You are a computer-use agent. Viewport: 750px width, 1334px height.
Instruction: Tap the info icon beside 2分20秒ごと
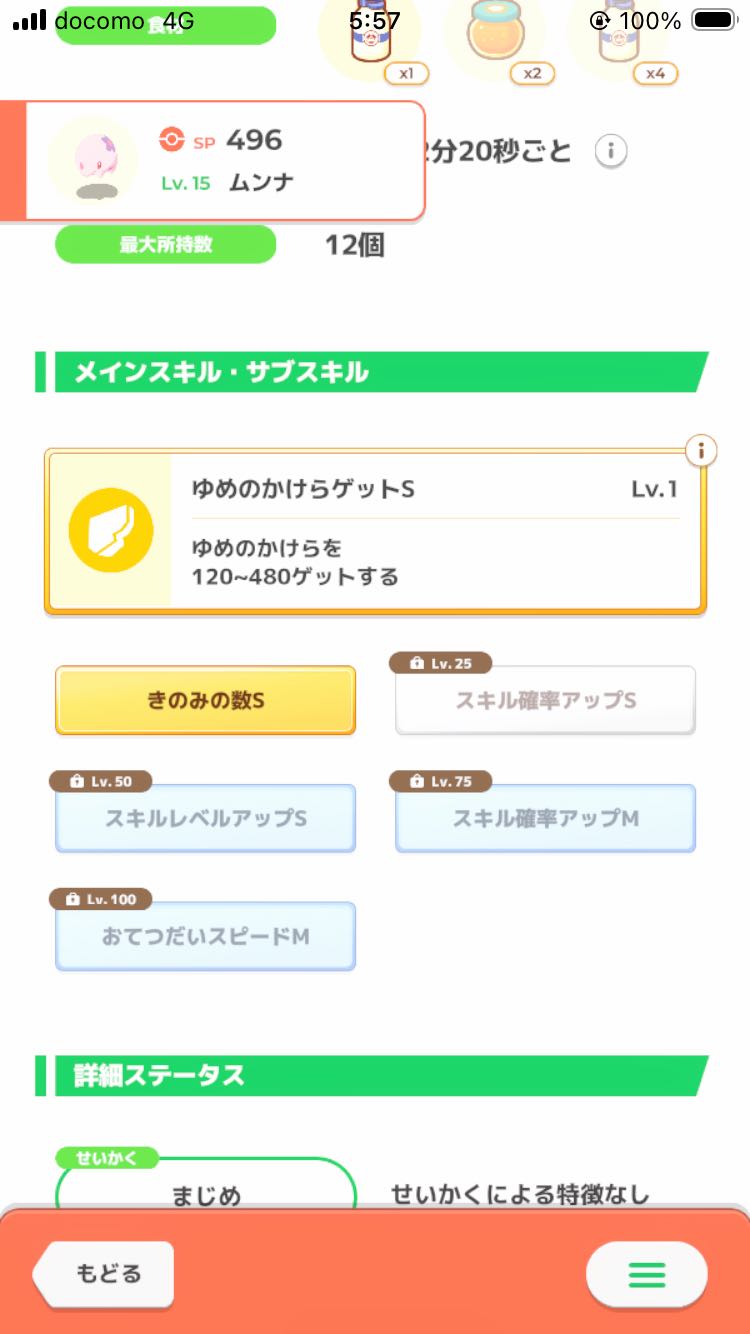click(611, 151)
